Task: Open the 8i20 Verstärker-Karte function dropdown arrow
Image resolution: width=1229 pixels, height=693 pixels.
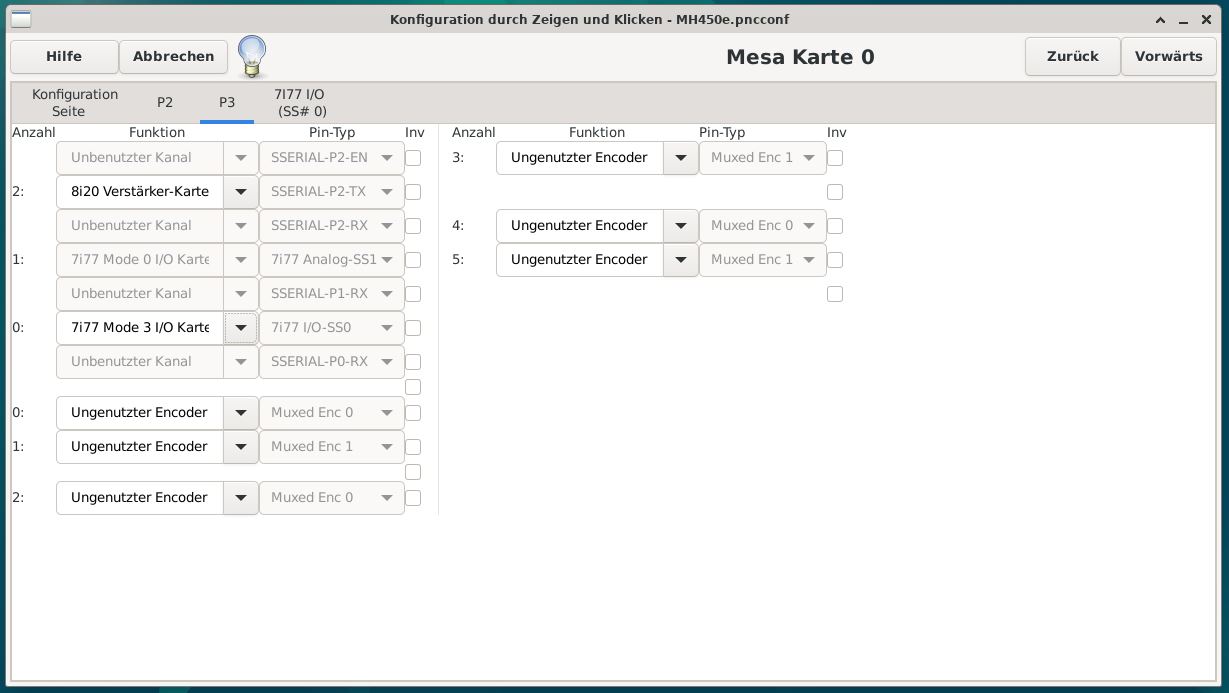Action: (241, 192)
